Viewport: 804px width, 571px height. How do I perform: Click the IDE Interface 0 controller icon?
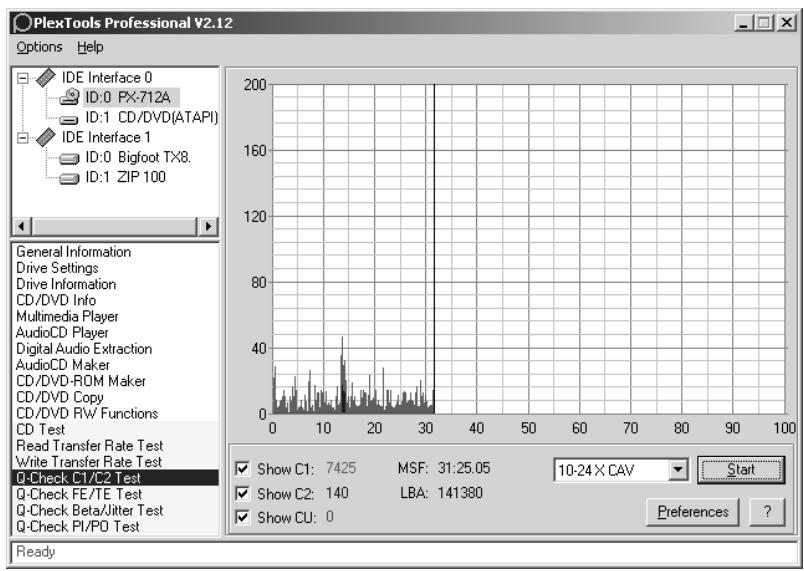point(46,78)
